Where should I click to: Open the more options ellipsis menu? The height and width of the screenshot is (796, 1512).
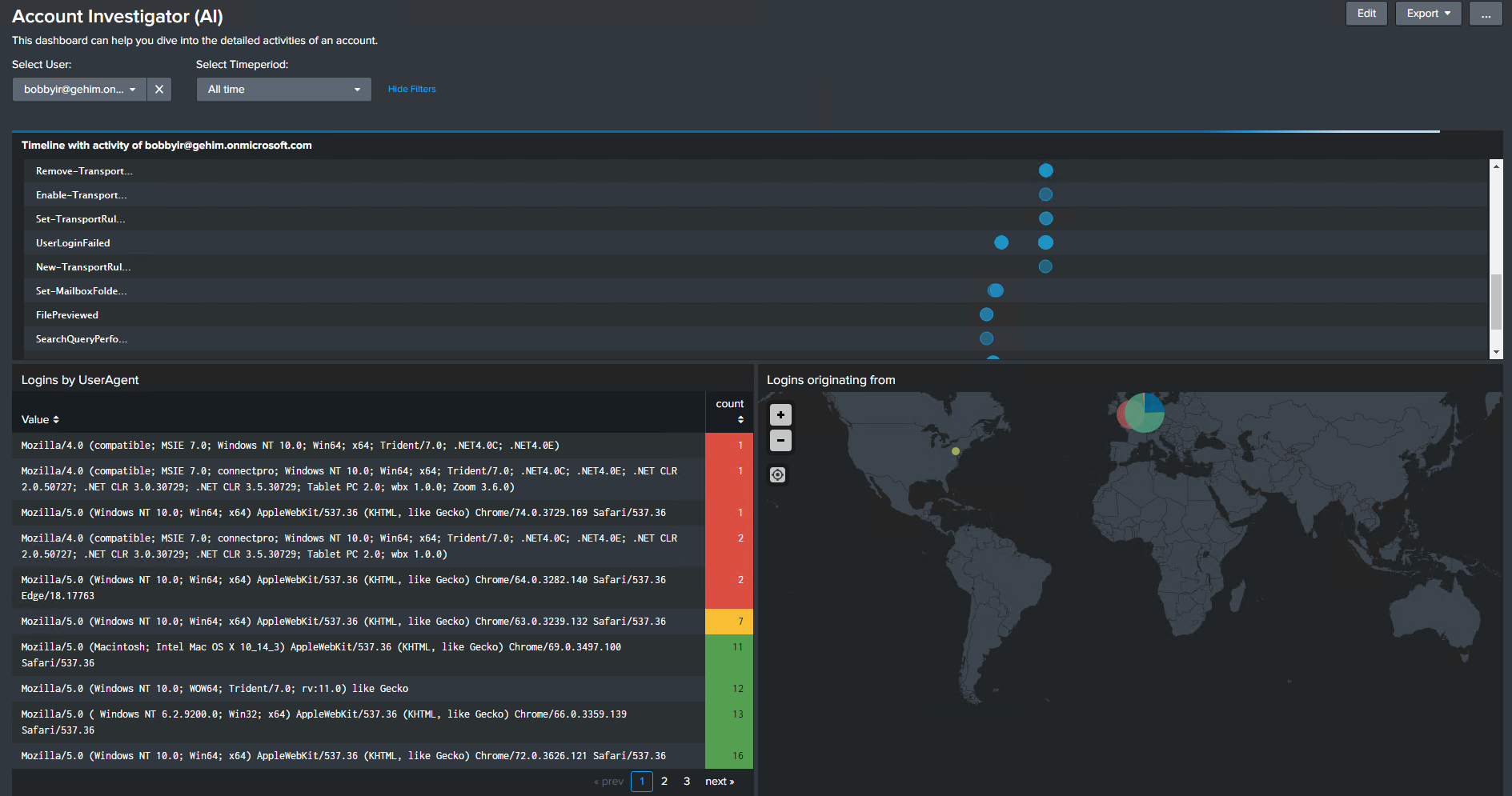pyautogui.click(x=1486, y=14)
